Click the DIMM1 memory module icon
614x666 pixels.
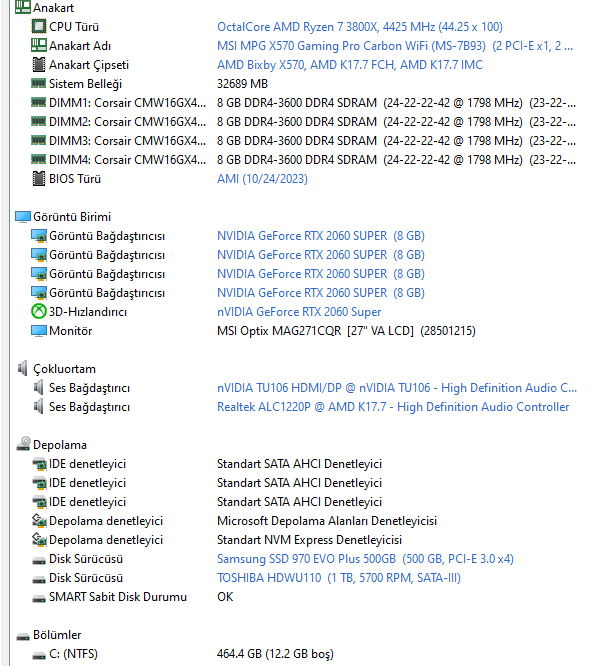coord(39,102)
